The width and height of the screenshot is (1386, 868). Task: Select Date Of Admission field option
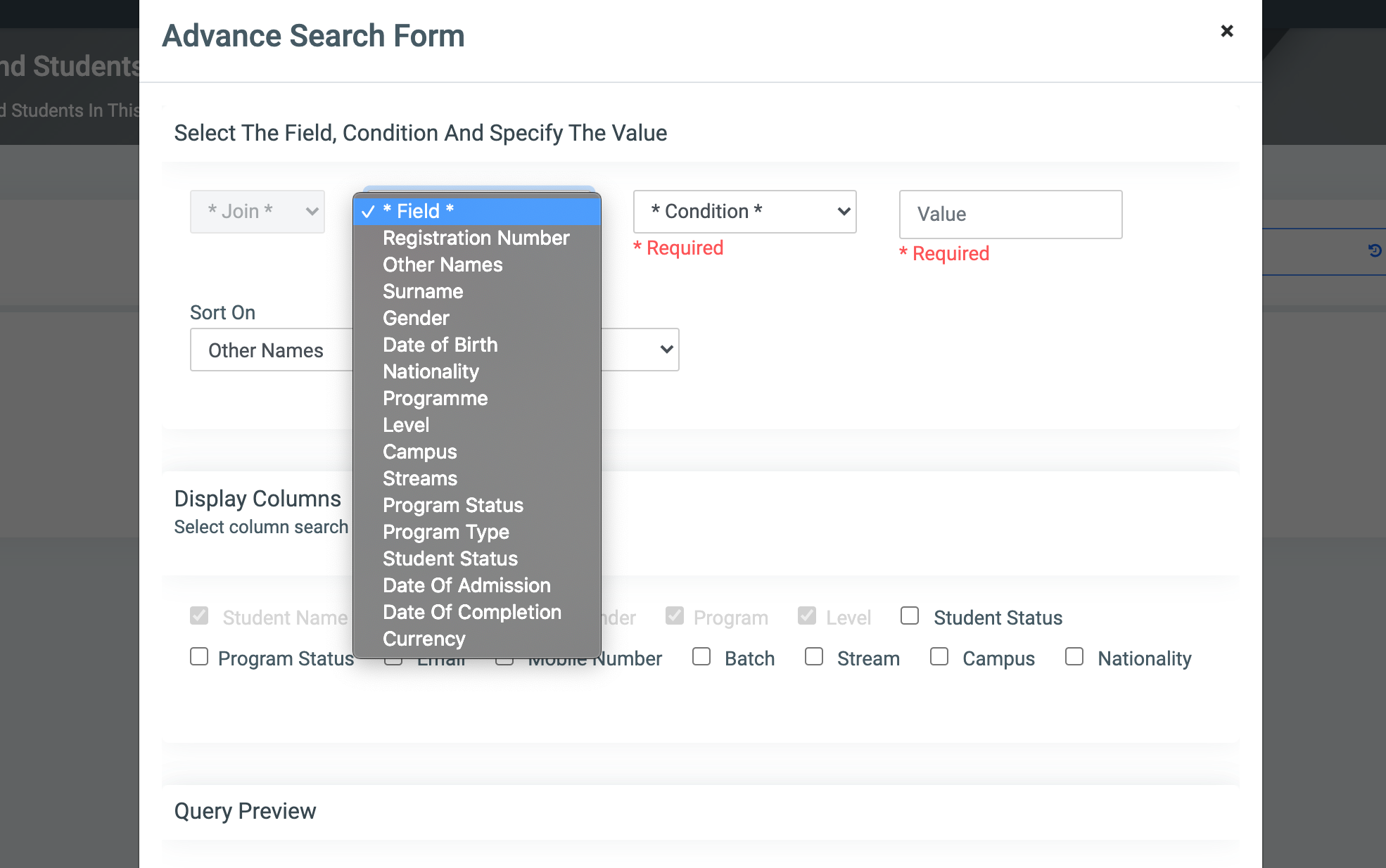(466, 585)
